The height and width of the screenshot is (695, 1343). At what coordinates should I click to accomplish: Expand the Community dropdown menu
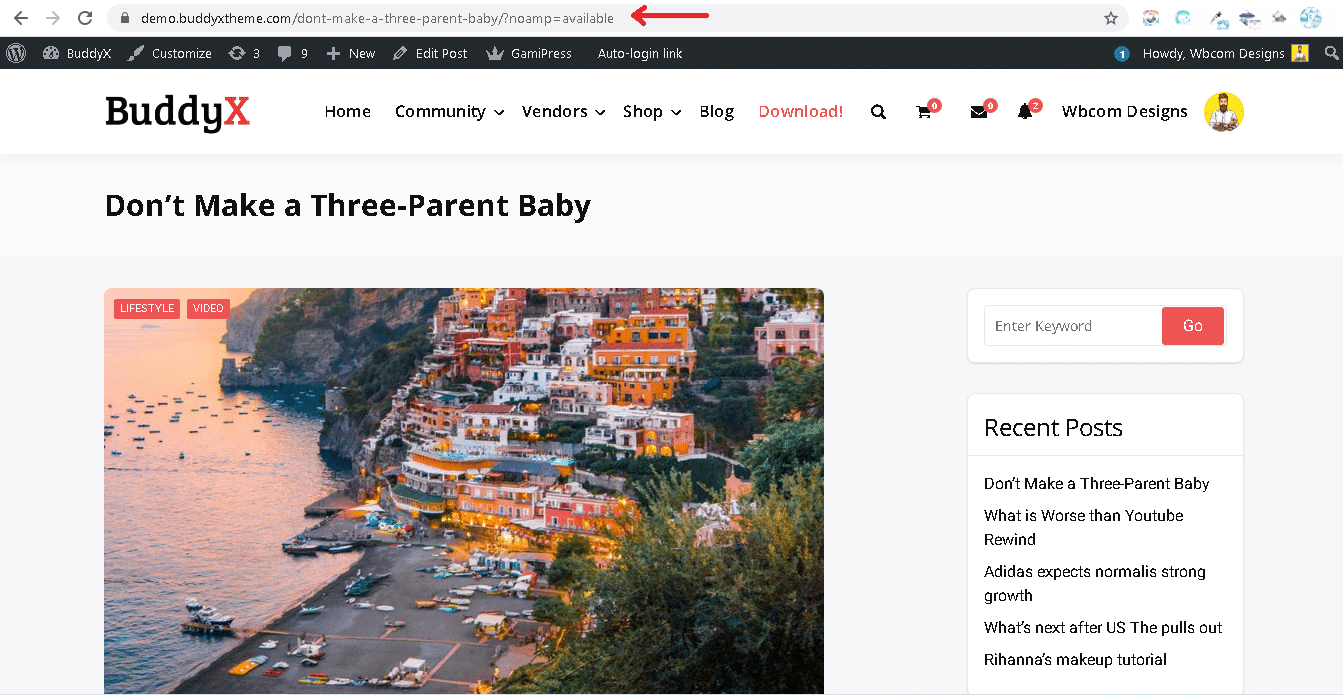coord(450,112)
